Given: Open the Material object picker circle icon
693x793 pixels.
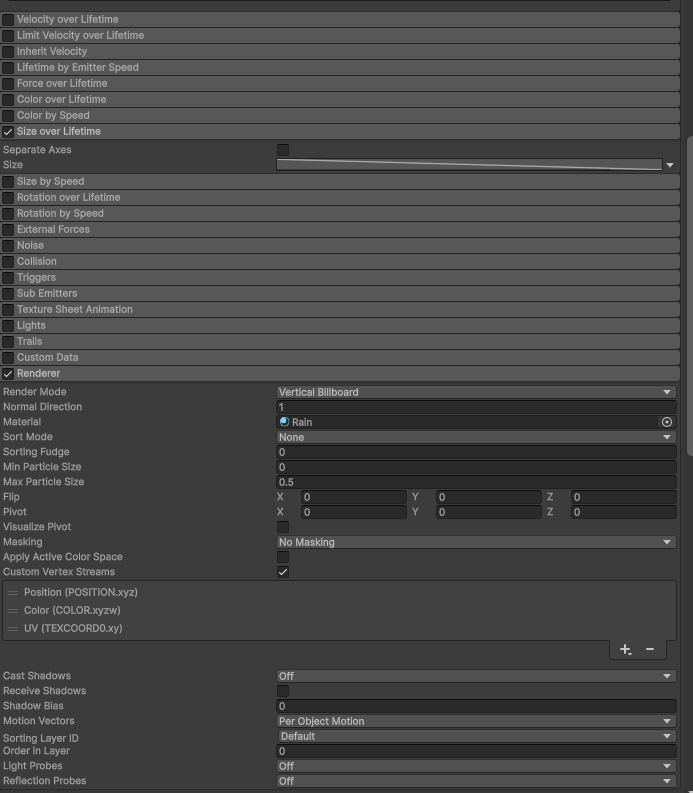Looking at the screenshot, I should pyautogui.click(x=667, y=422).
